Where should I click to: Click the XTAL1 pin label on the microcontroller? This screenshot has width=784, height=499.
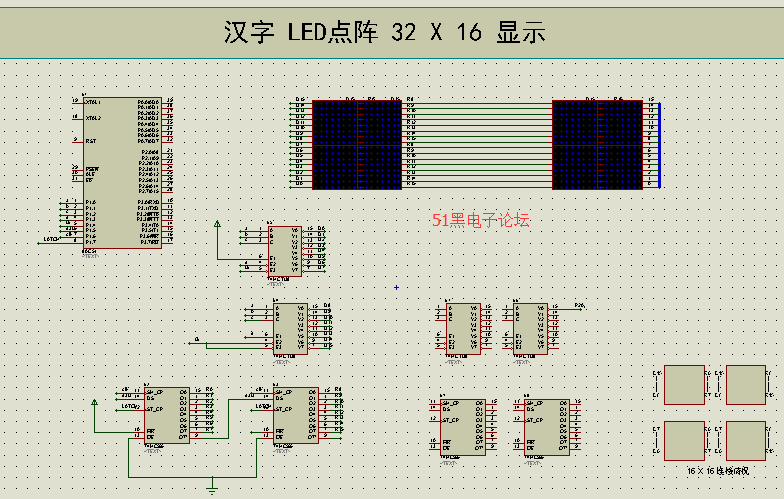click(93, 102)
